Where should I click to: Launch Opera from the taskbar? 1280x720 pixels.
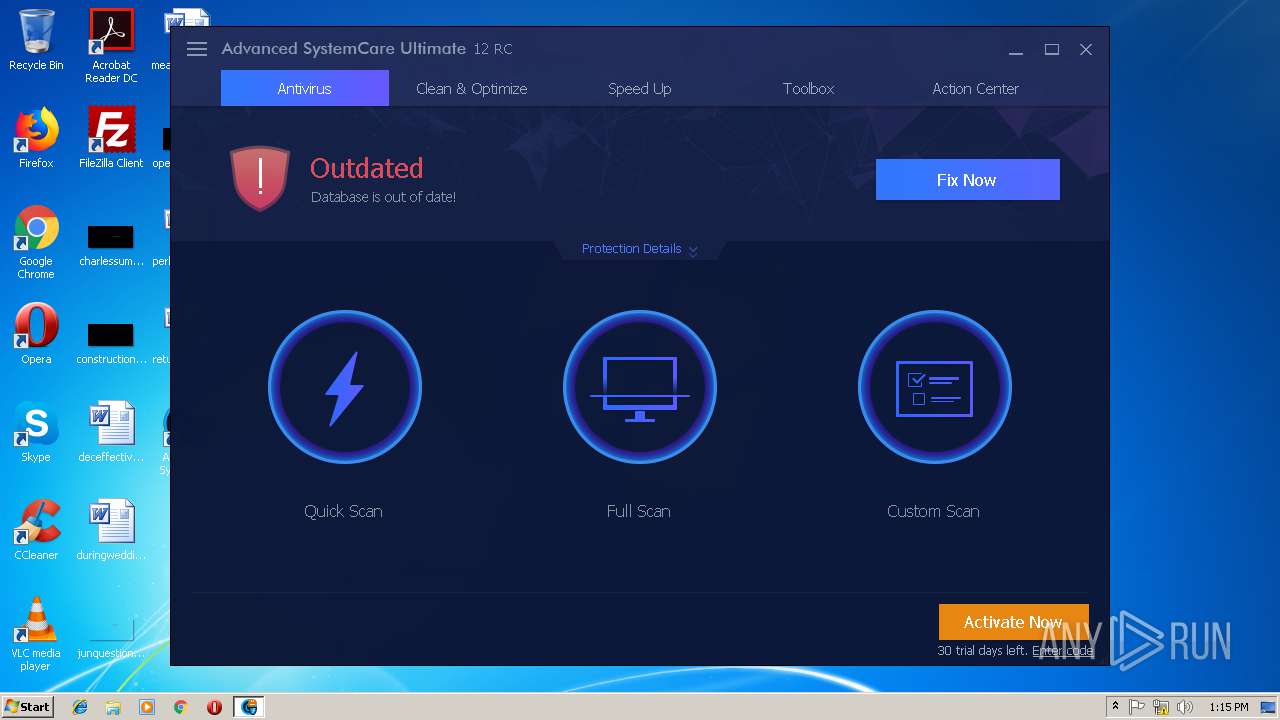214,707
